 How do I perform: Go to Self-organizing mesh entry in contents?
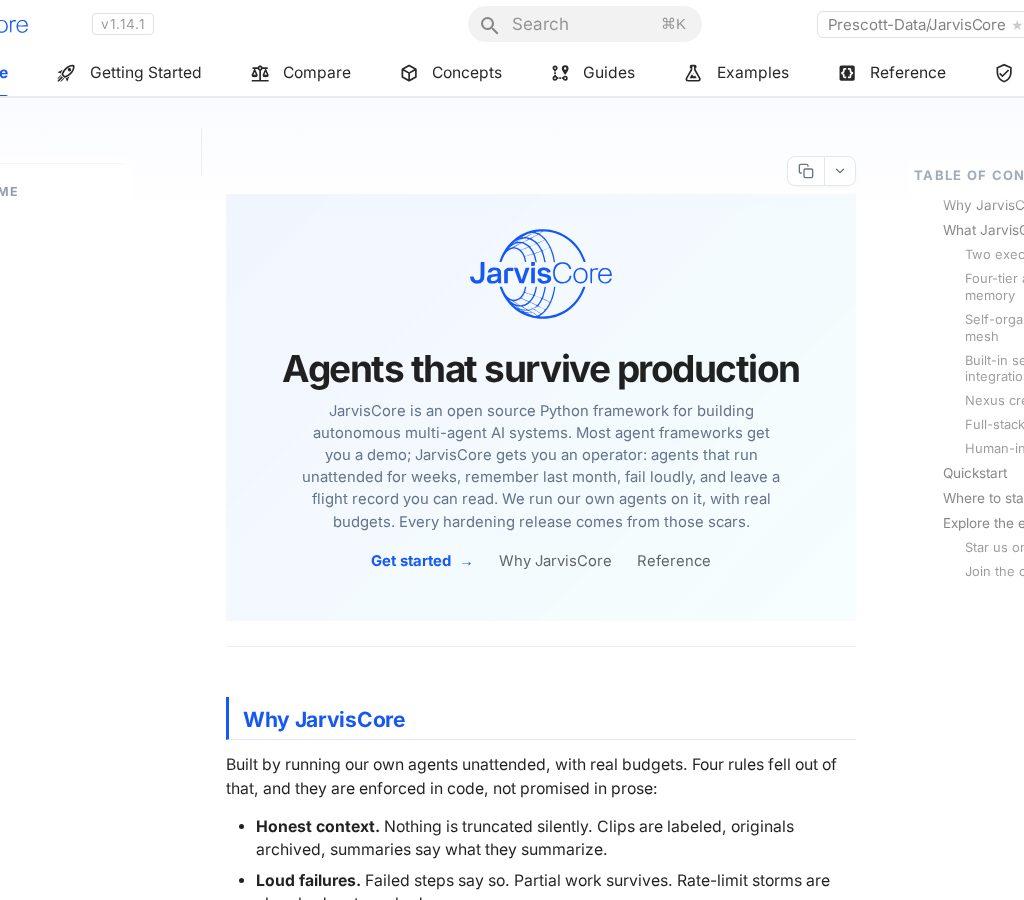(x=994, y=328)
